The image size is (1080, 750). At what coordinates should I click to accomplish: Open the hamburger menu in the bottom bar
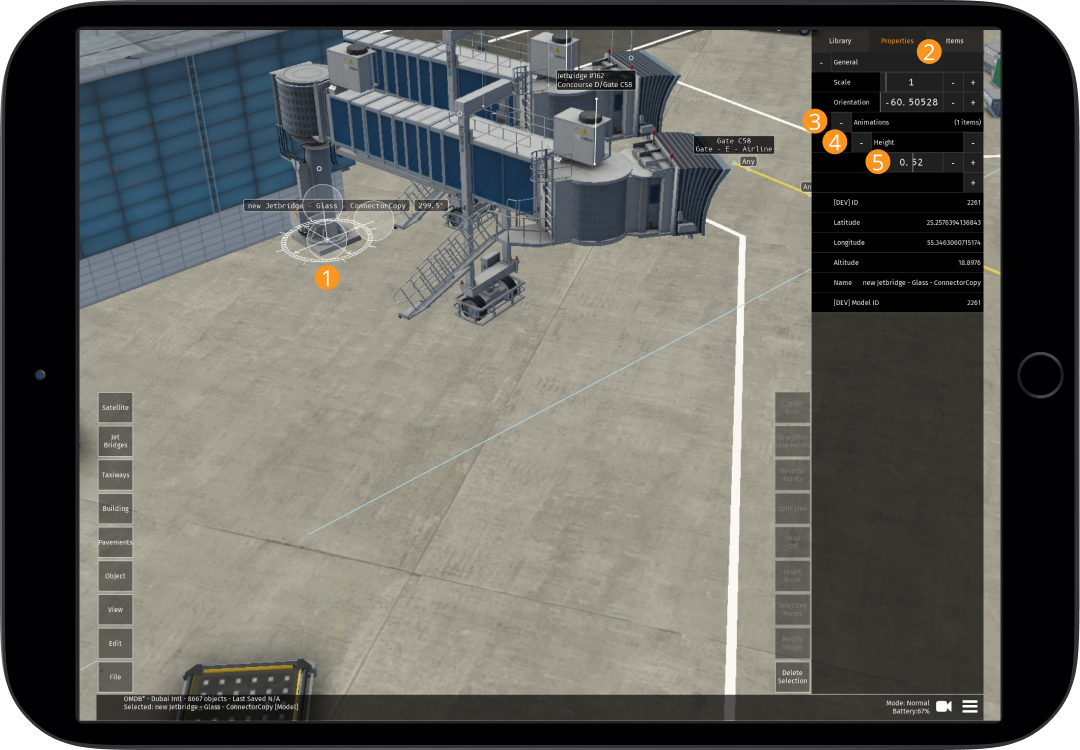click(969, 706)
